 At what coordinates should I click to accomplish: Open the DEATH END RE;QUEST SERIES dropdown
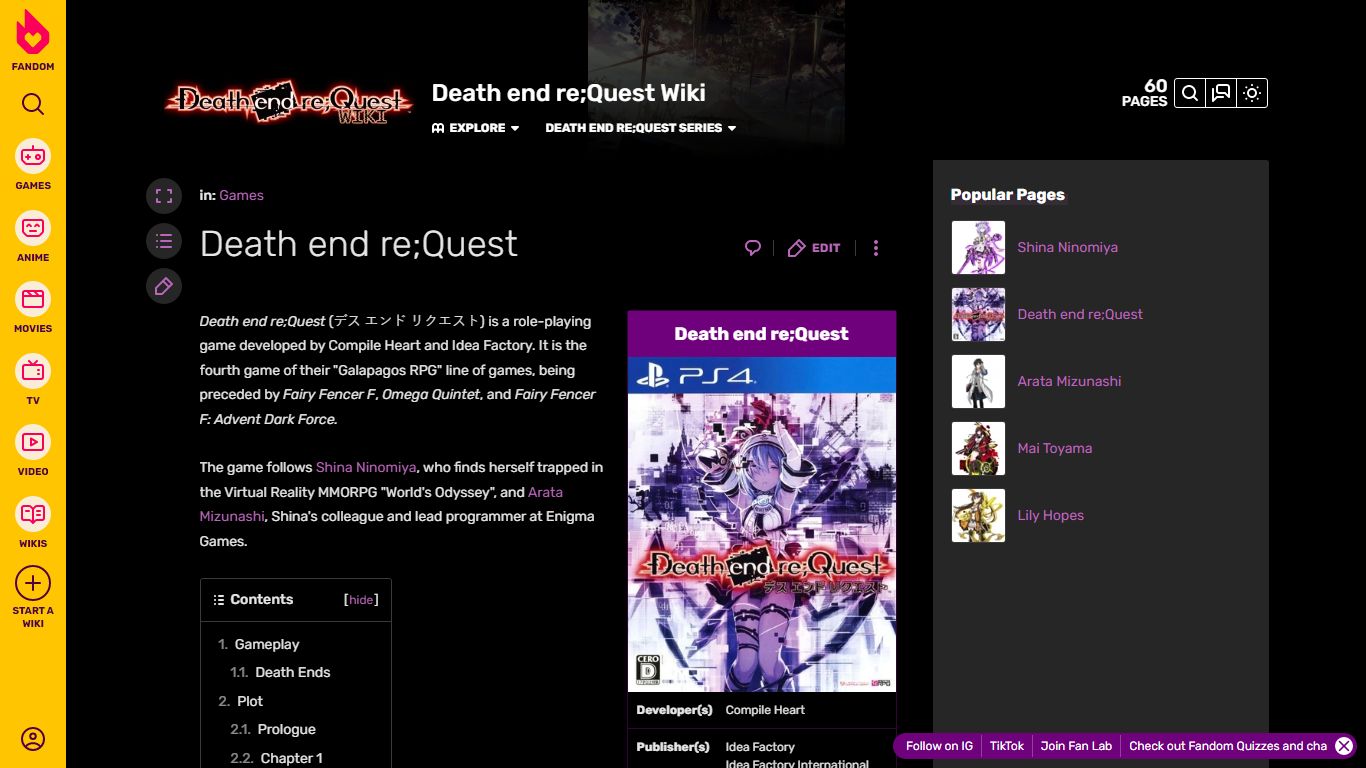pos(641,128)
